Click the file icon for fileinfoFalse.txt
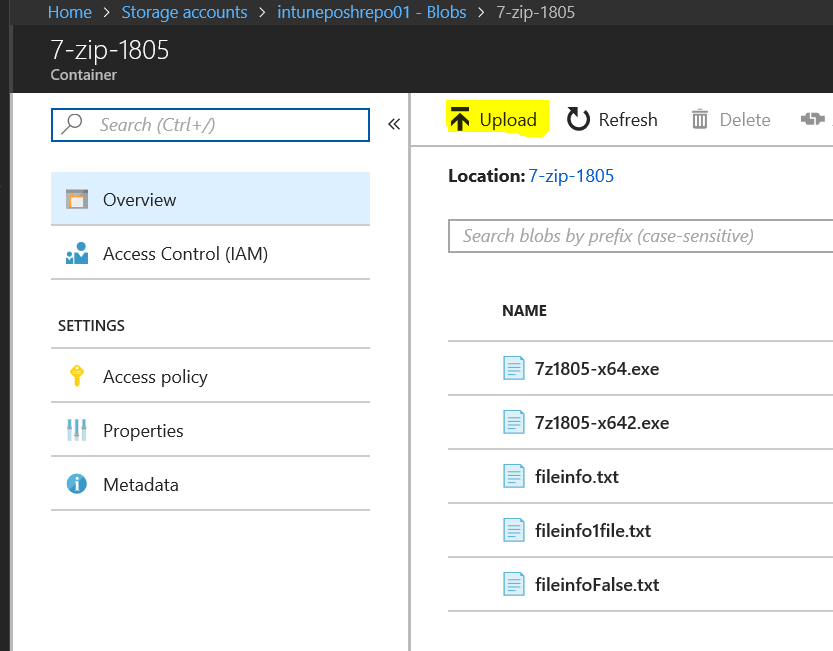Viewport: 833px width, 651px height. coord(514,584)
